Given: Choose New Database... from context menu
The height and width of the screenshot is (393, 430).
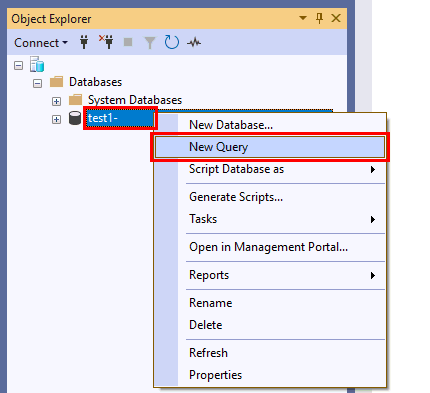Looking at the screenshot, I should 270,125.
